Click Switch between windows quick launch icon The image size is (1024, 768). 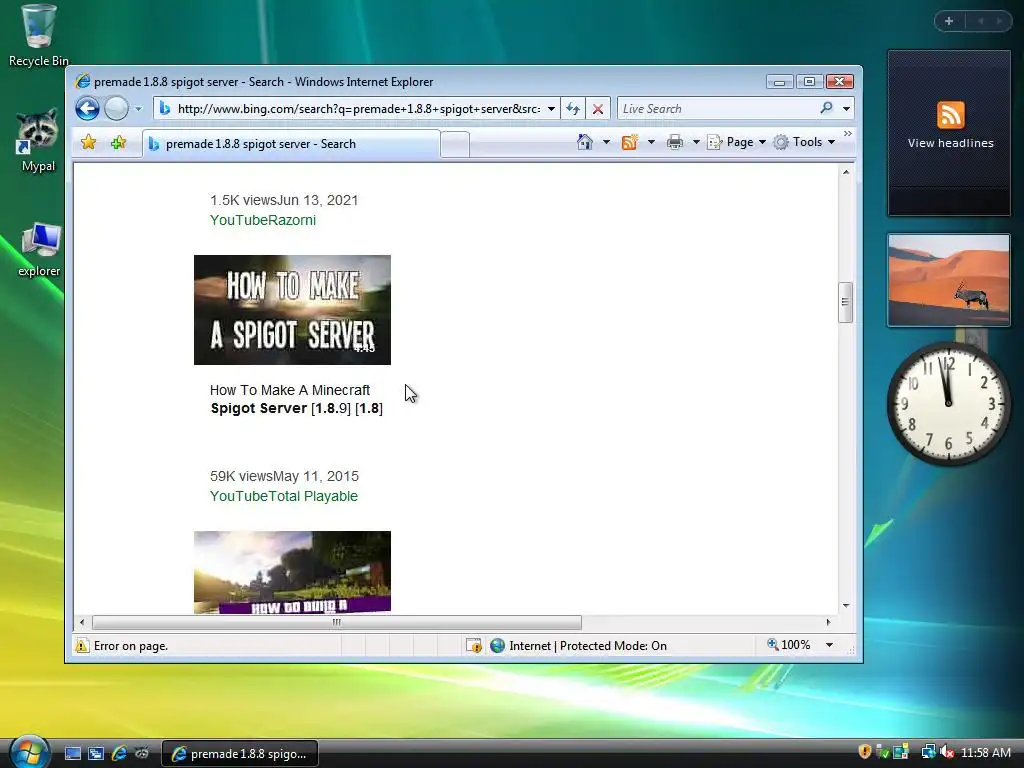[x=96, y=754]
